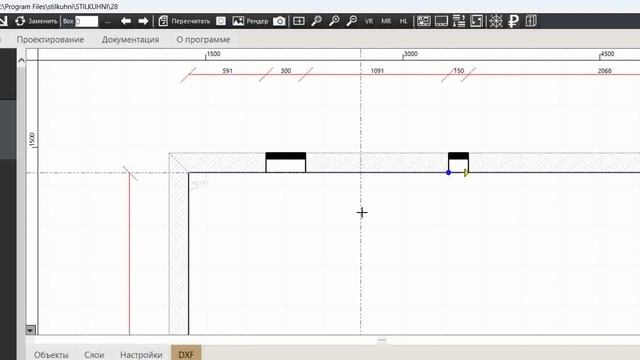Switch to the Слои tab
This screenshot has height=360, width=640.
[94, 355]
